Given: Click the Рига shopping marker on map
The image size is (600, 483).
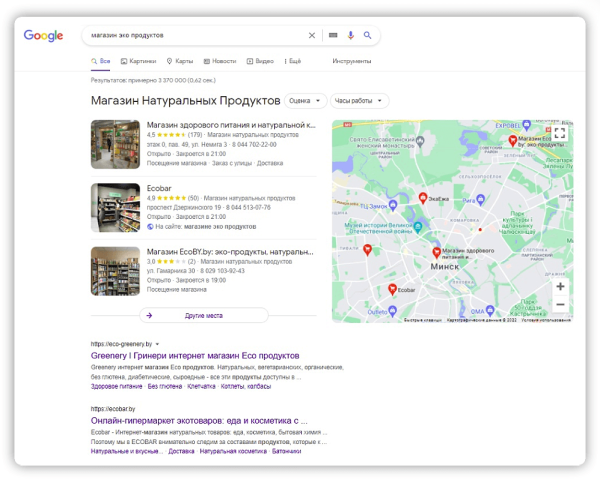Looking at the screenshot, I should [481, 199].
